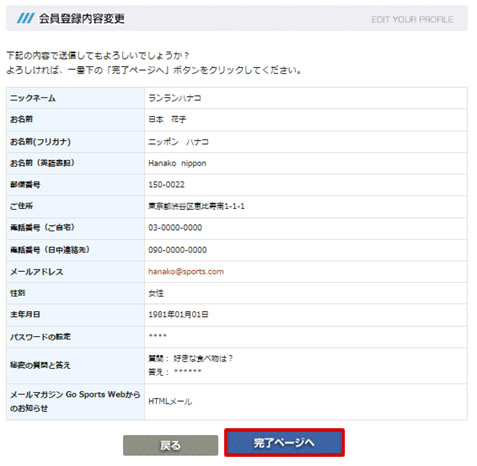The image size is (477, 466).
Task: Click the birthdate 1981年01月01日
Action: click(178, 314)
